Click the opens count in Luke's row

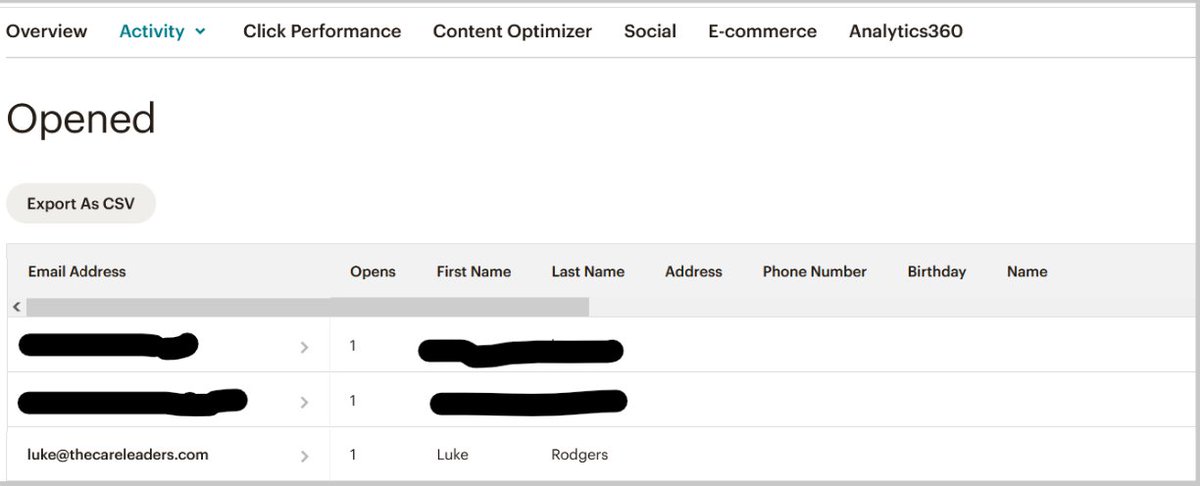353,455
